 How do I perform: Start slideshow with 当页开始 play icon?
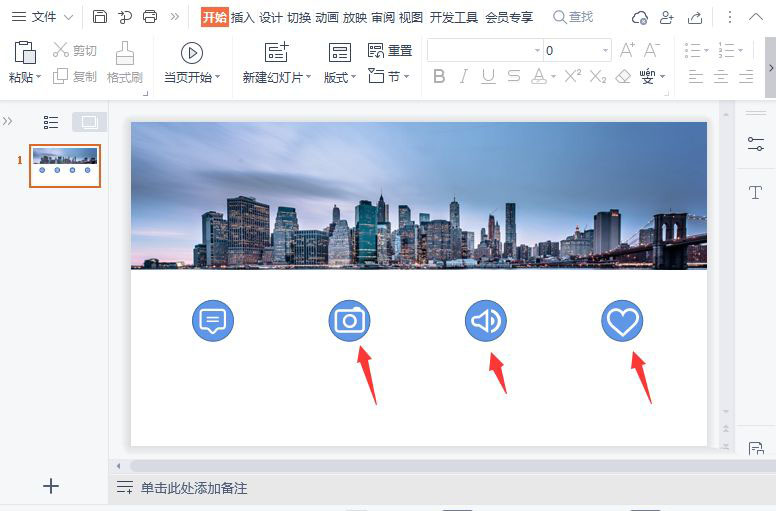192,53
